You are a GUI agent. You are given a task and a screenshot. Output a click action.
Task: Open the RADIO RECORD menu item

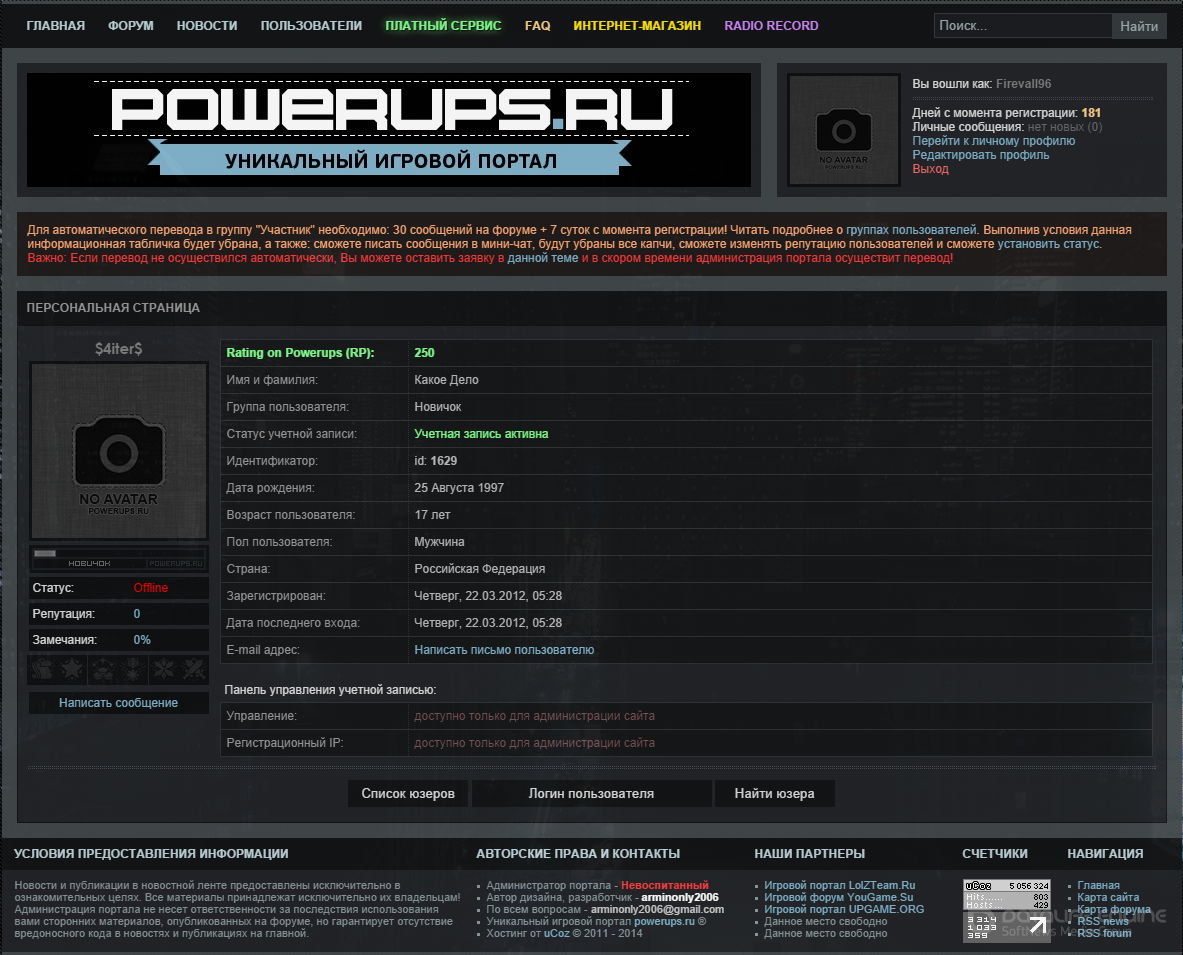[x=771, y=26]
